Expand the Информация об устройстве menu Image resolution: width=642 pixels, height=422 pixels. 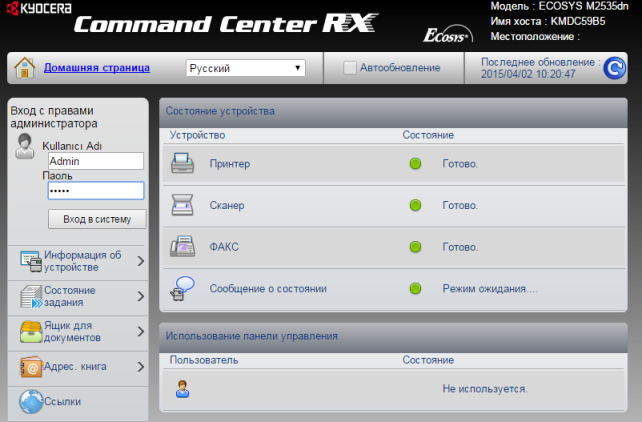pyautogui.click(x=78, y=261)
